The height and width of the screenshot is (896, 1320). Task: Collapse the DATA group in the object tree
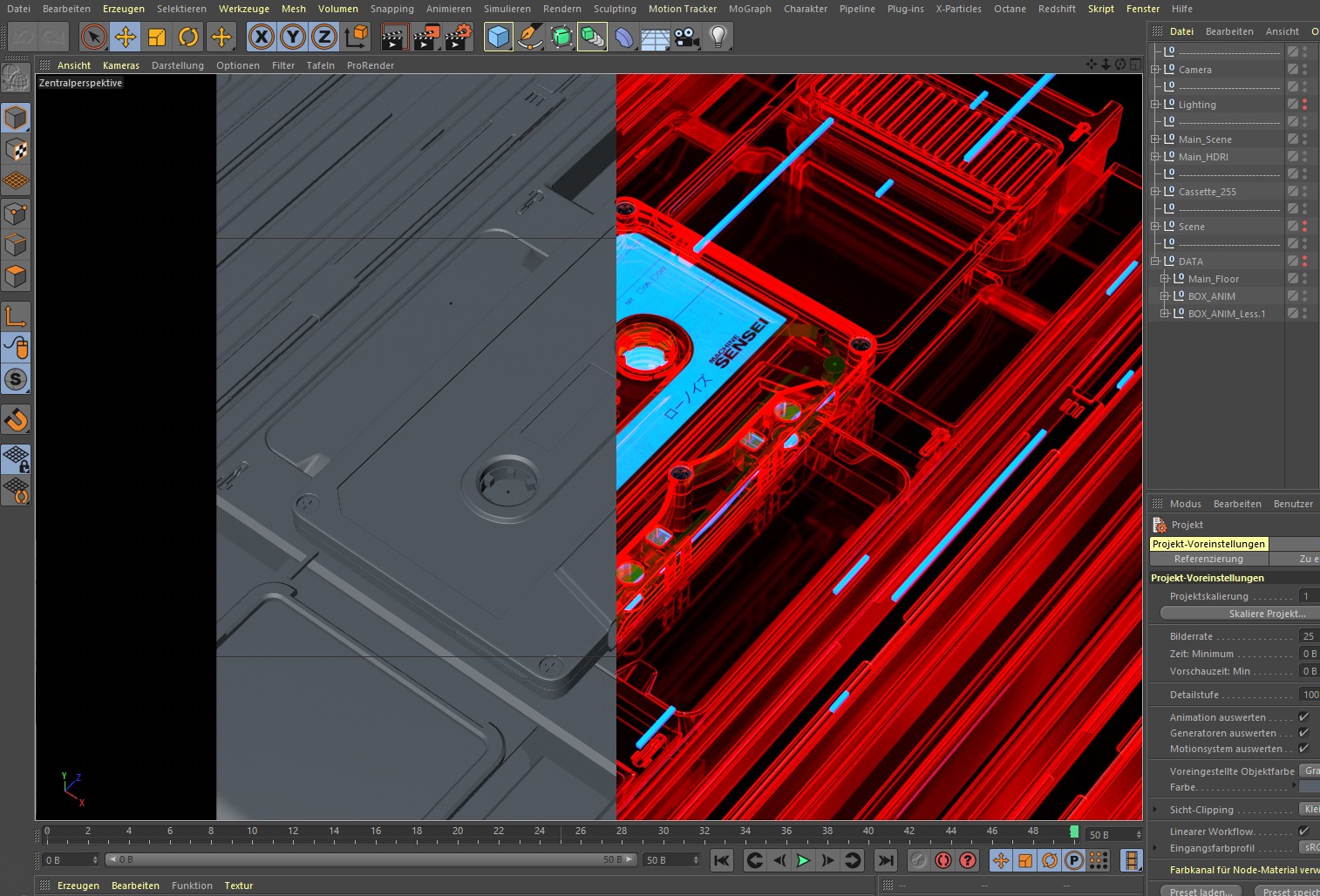[1155, 261]
